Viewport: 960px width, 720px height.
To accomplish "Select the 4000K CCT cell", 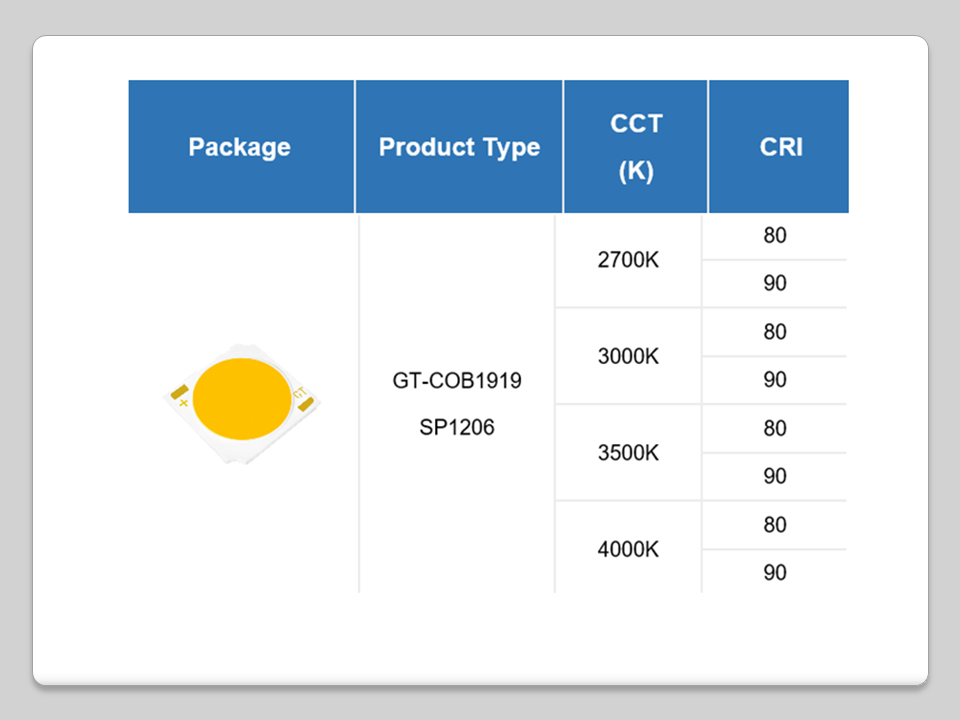I will click(628, 549).
